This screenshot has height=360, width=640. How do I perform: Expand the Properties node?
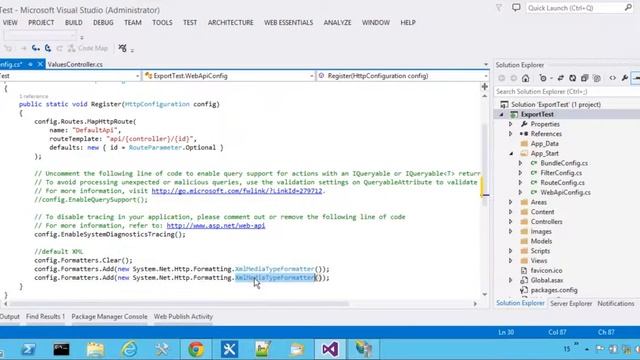(511, 124)
